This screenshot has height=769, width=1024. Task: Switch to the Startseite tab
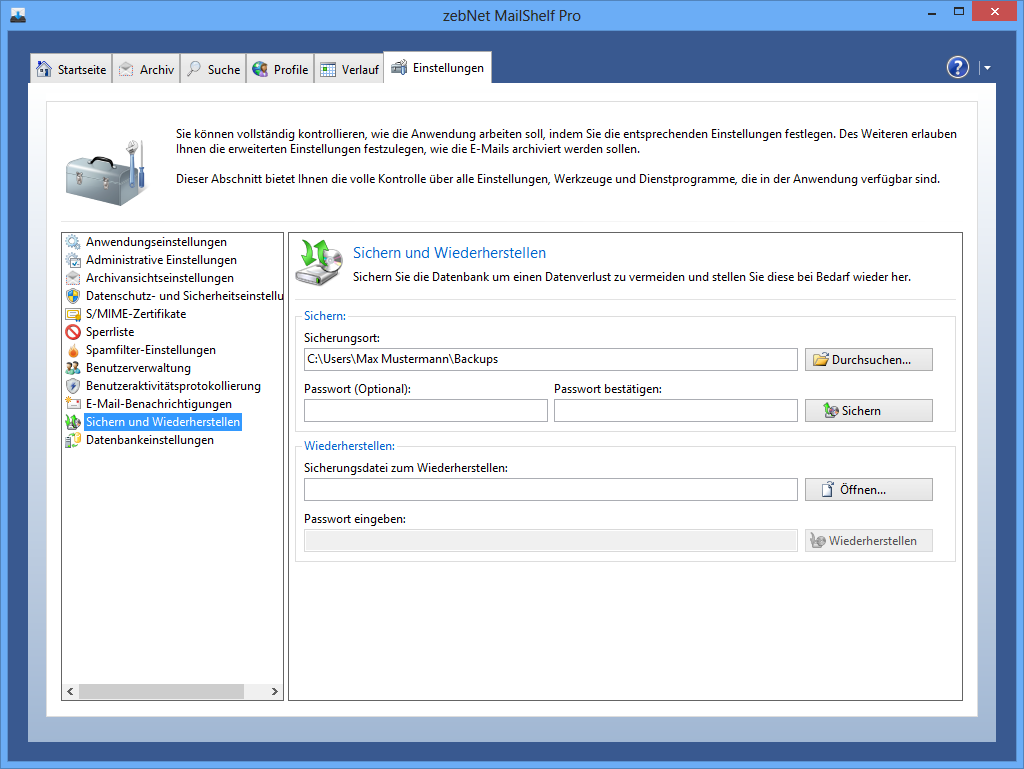click(71, 69)
